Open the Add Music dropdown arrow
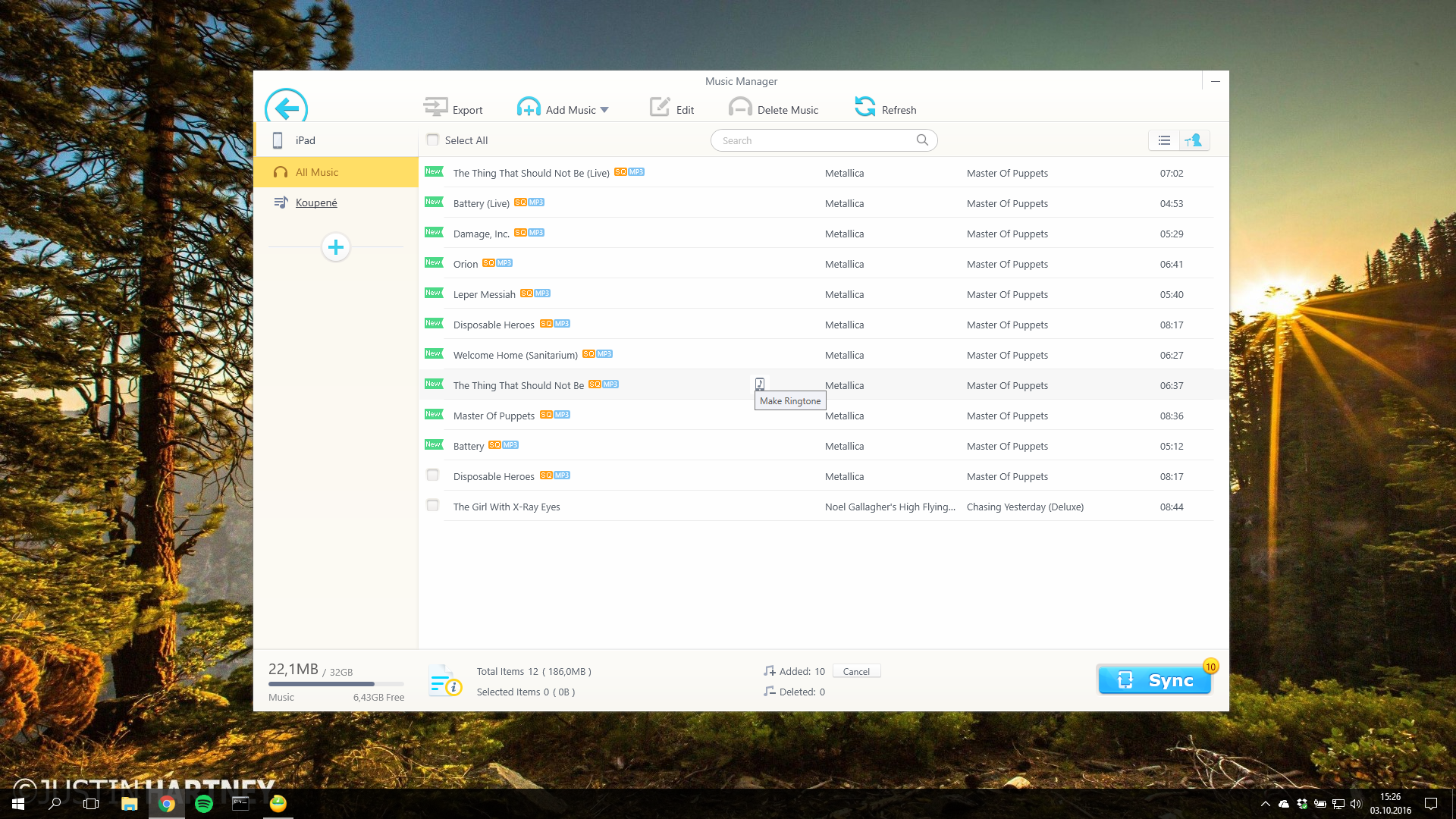The image size is (1456, 819). tap(604, 110)
